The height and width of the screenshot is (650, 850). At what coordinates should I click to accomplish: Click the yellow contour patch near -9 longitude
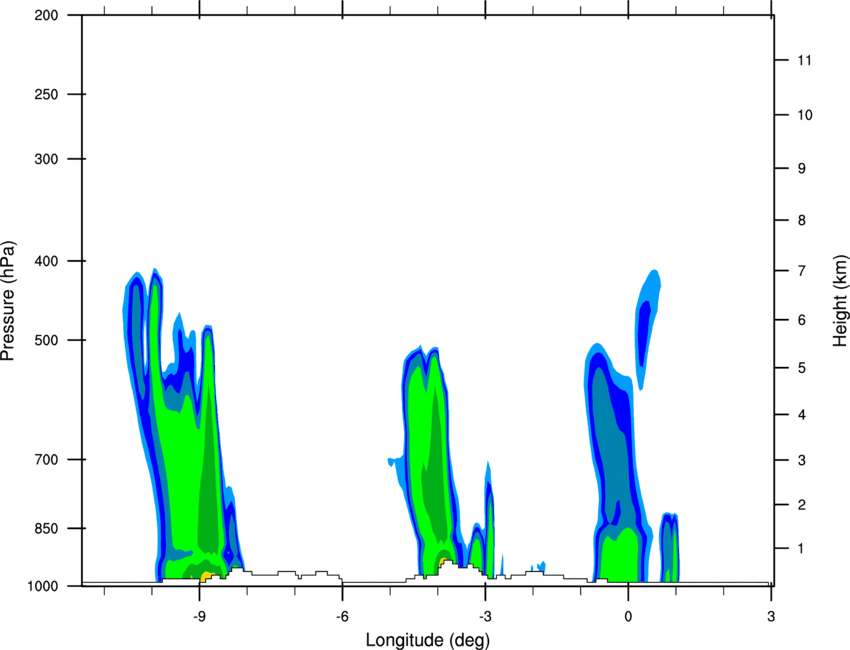coord(207,576)
